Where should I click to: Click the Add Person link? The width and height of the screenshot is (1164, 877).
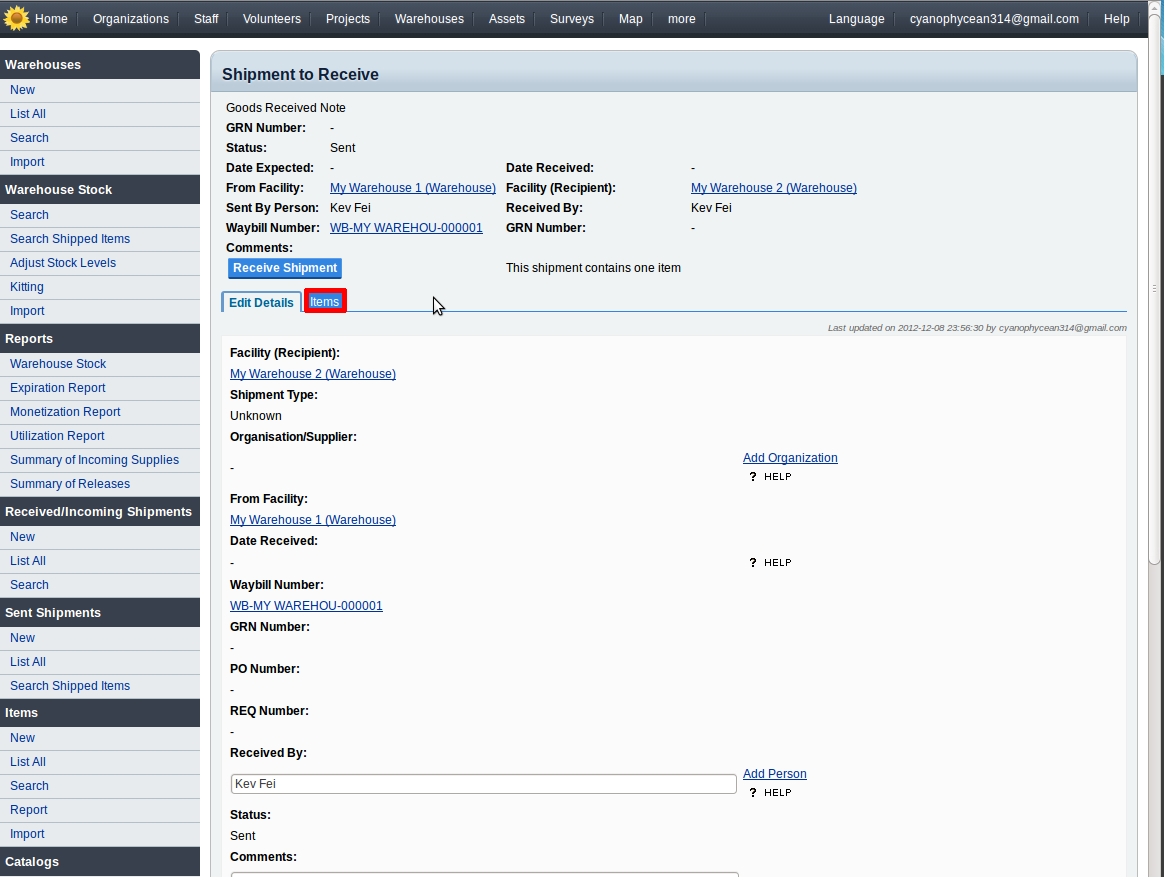pos(774,774)
